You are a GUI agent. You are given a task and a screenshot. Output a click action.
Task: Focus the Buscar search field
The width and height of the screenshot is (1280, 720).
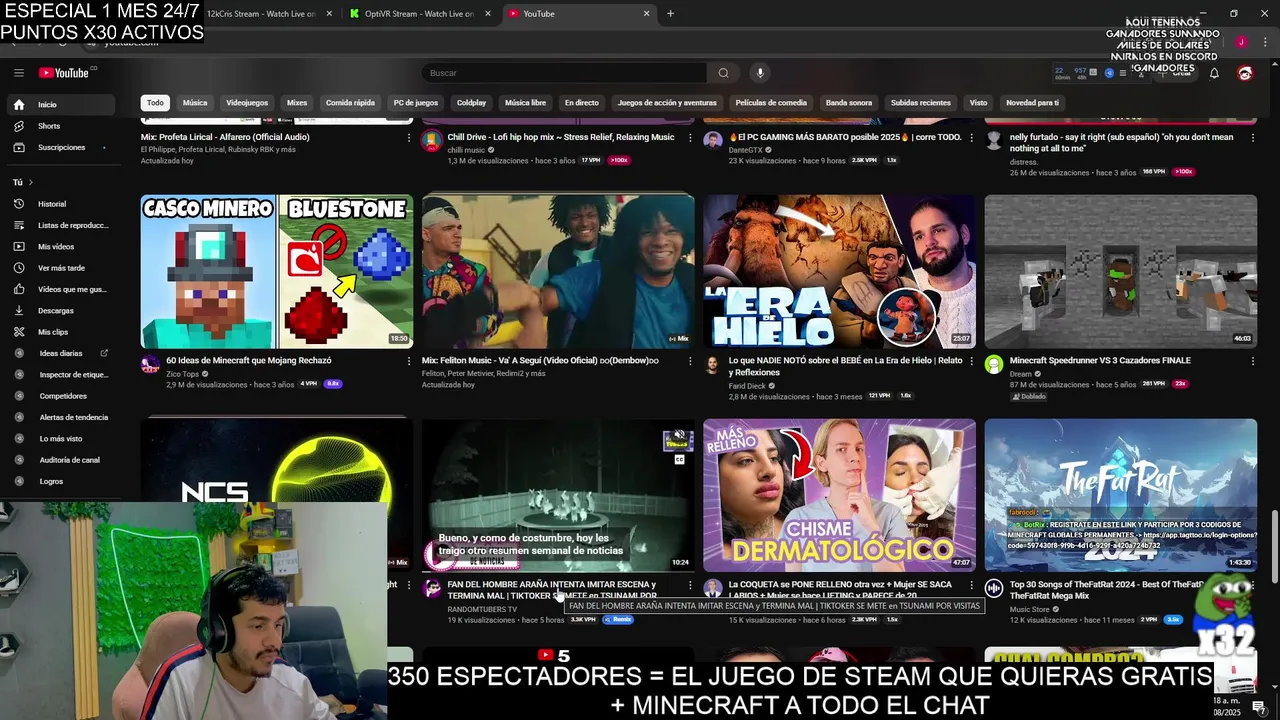[x=564, y=73]
